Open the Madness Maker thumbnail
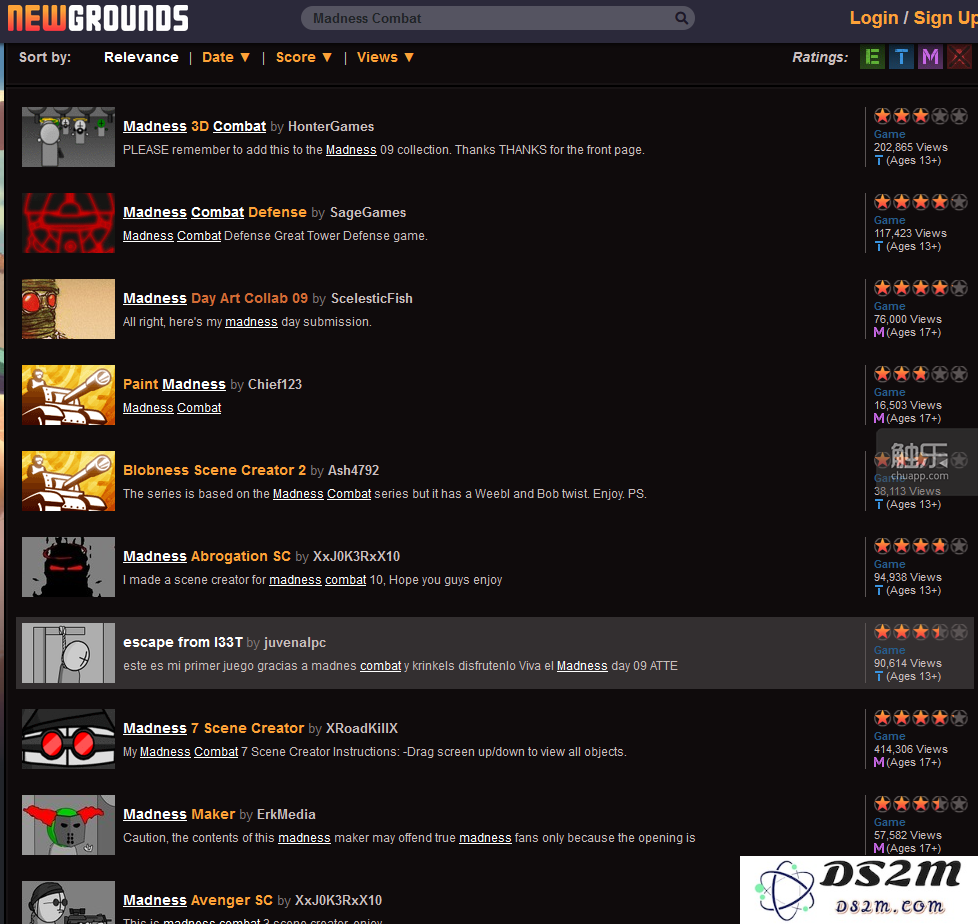Image resolution: width=978 pixels, height=924 pixels. coord(69,825)
